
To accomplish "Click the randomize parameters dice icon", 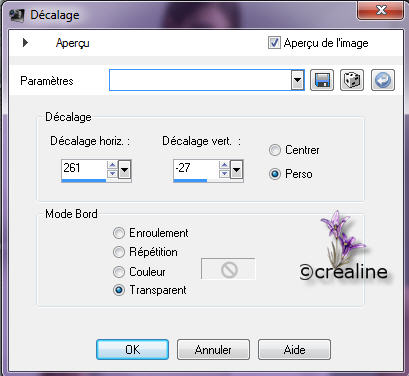I will (x=352, y=80).
